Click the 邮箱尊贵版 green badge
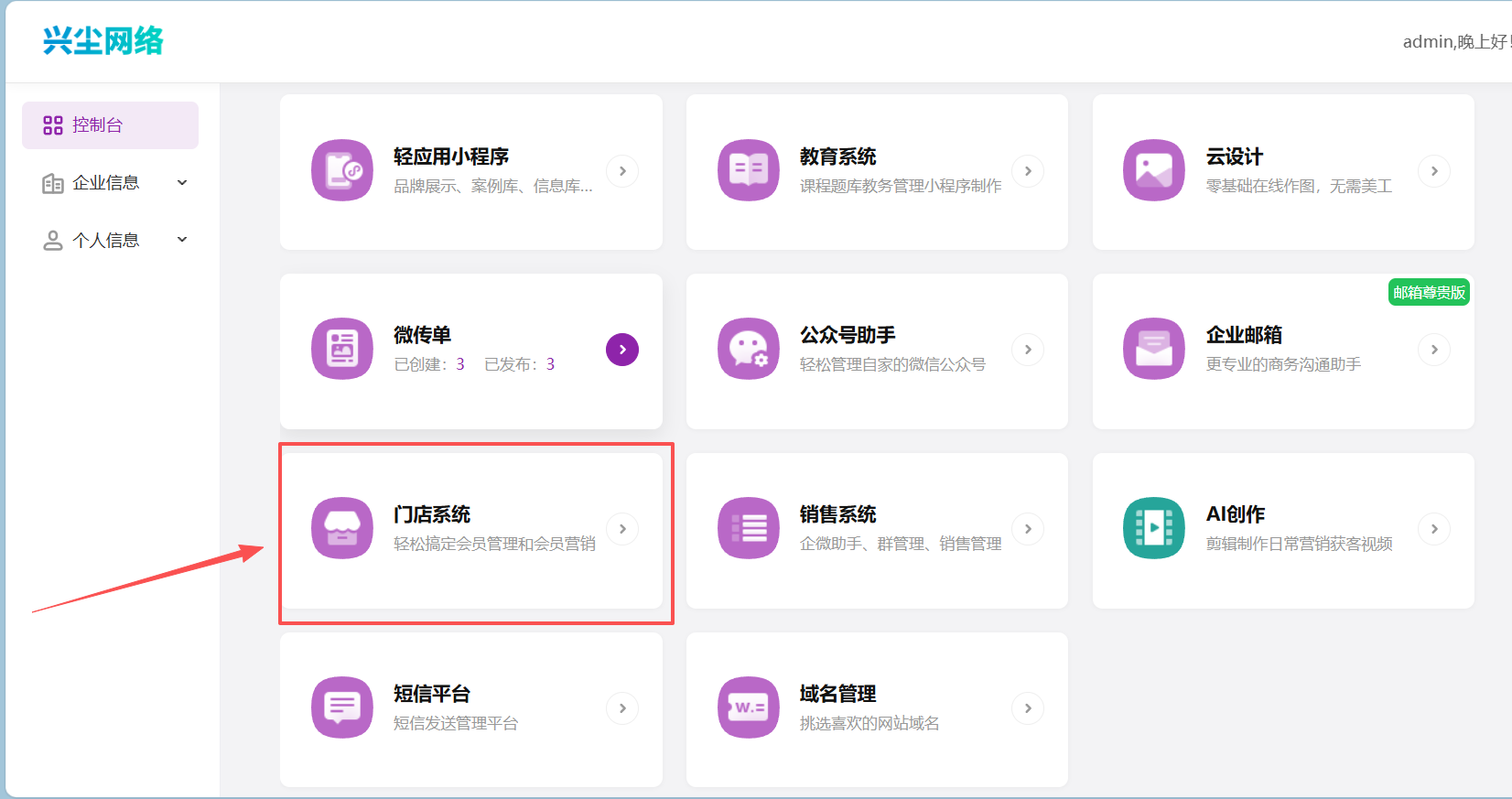The height and width of the screenshot is (799, 1512). [1429, 292]
